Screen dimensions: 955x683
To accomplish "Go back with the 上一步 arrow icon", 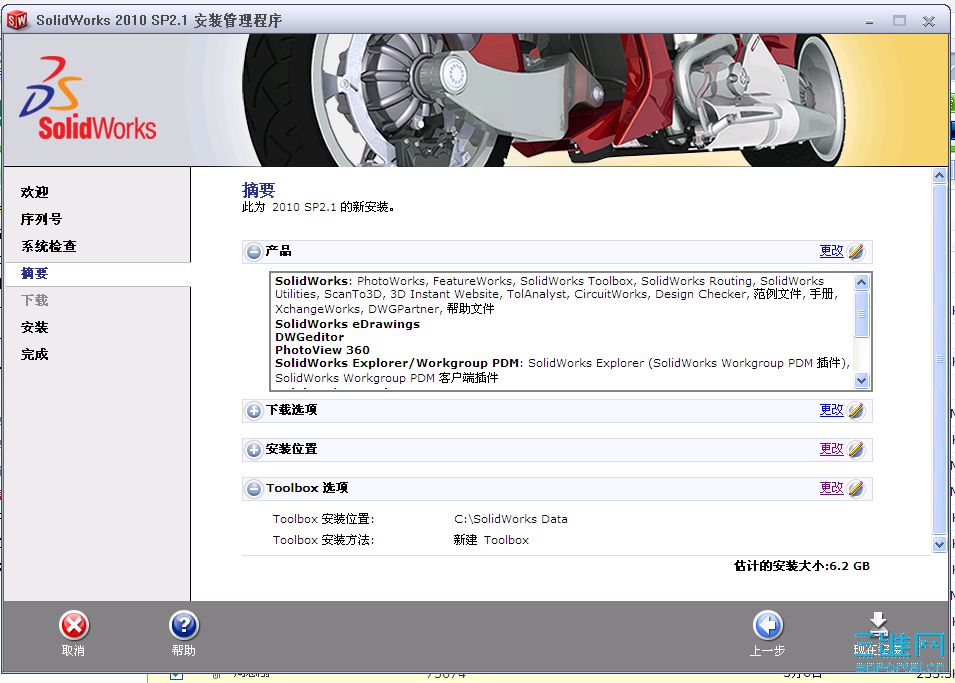I will 767,625.
